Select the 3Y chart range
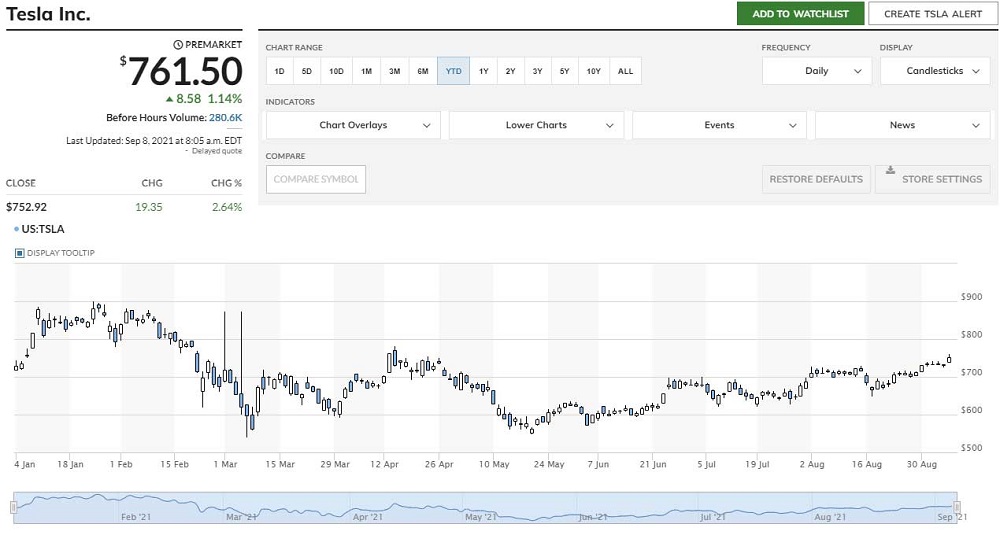Image resolution: width=1000 pixels, height=535 pixels. point(538,71)
